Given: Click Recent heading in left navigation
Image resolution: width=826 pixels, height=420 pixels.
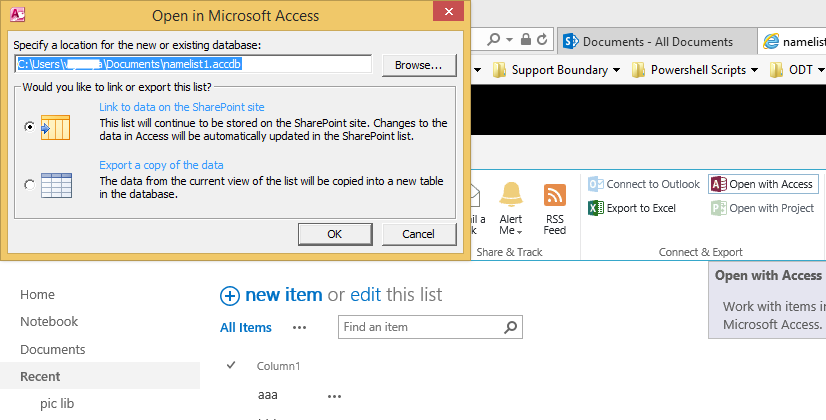Looking at the screenshot, I should (x=40, y=376).
